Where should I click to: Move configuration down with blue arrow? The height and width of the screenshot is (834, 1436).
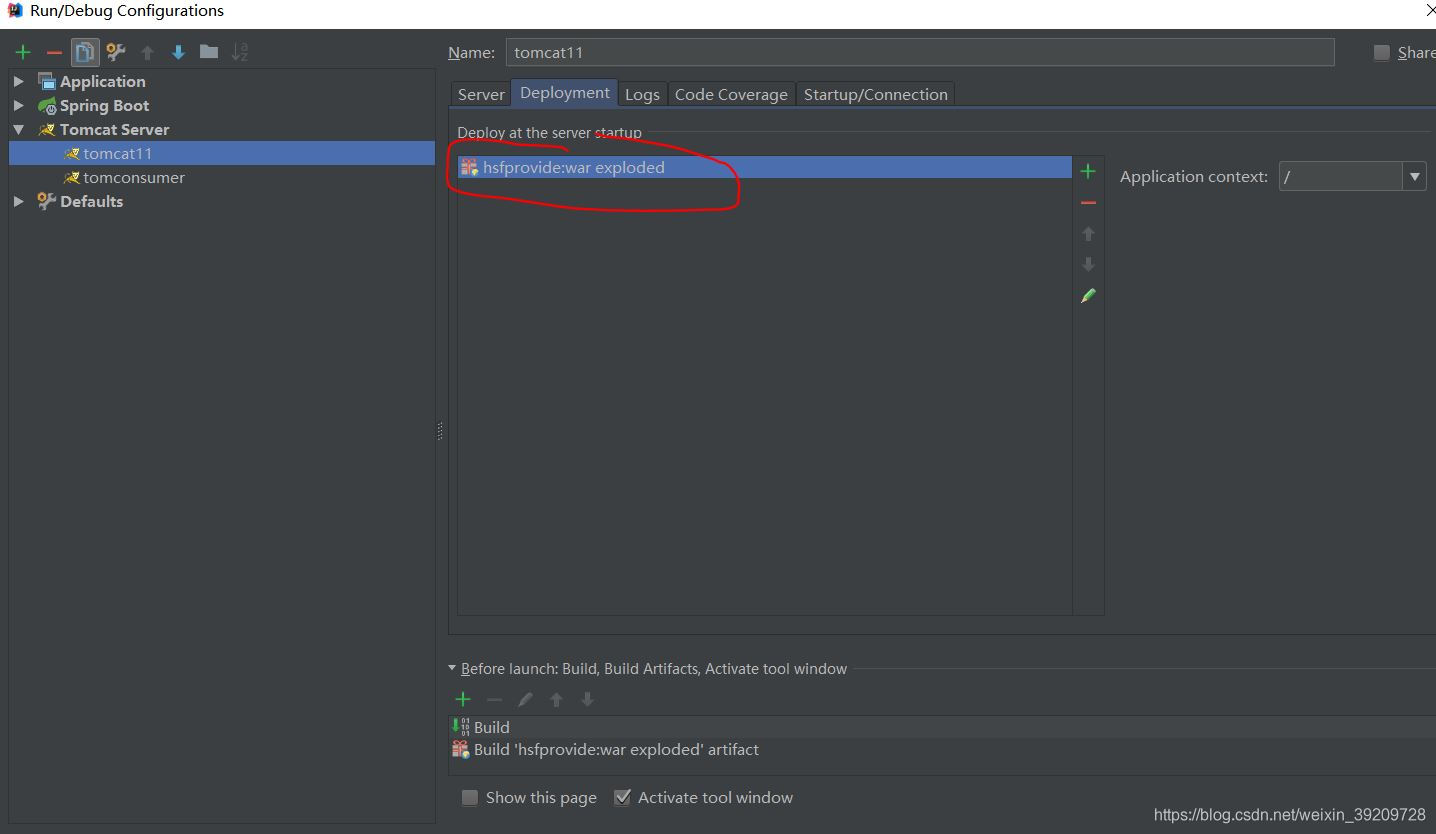point(178,52)
